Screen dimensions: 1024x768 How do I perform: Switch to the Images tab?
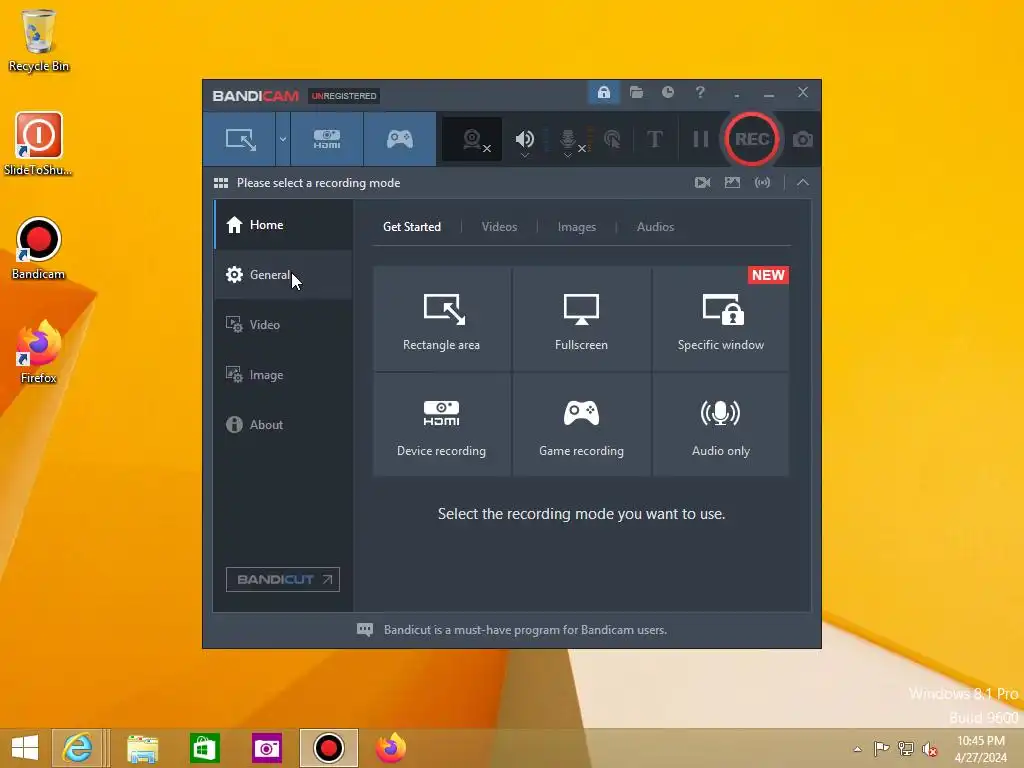[577, 227]
